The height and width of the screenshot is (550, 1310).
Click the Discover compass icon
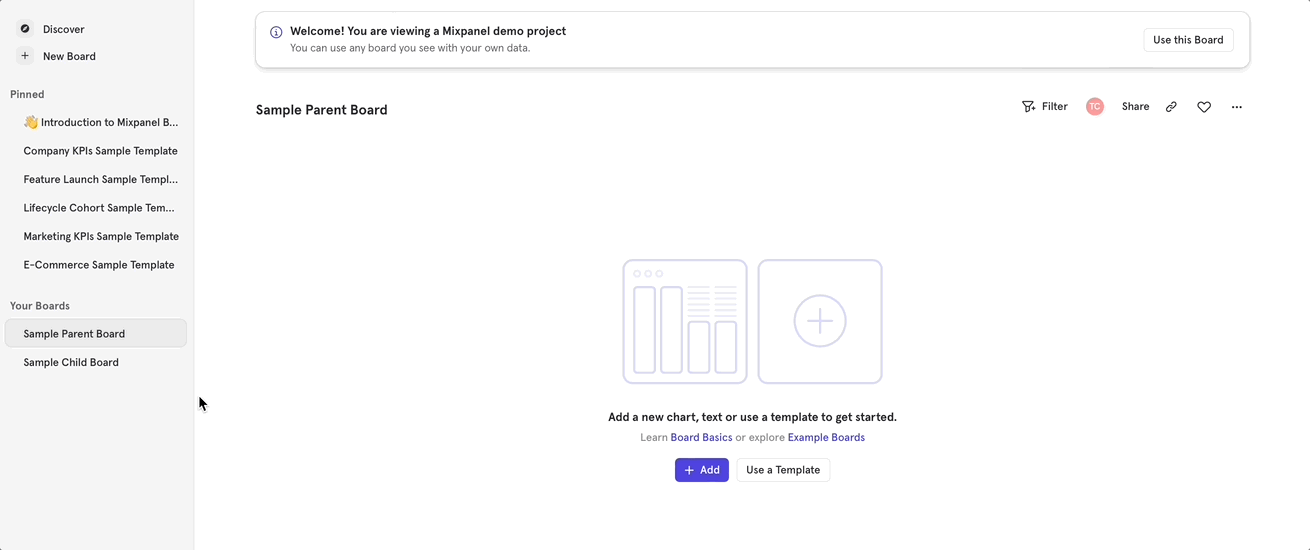click(25, 29)
